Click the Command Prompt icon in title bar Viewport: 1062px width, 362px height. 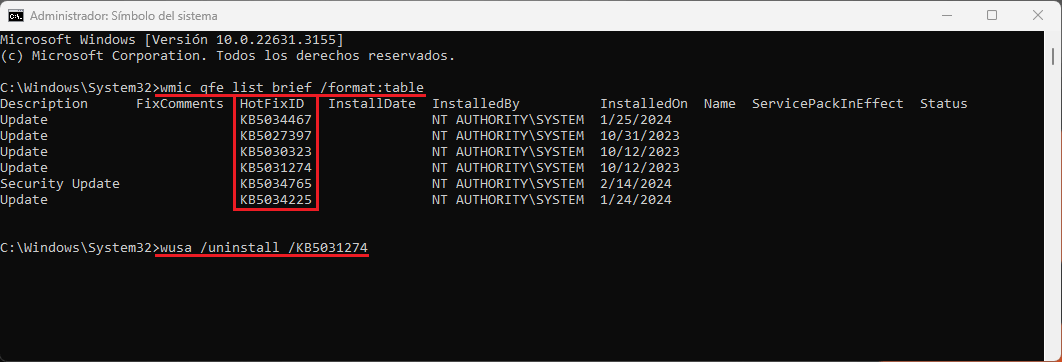(16, 15)
